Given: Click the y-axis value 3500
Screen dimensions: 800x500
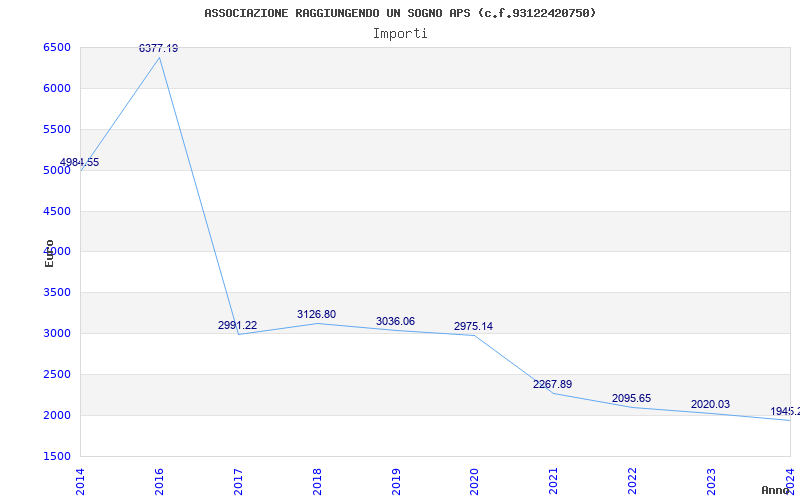Looking at the screenshot, I should click(x=57, y=293).
